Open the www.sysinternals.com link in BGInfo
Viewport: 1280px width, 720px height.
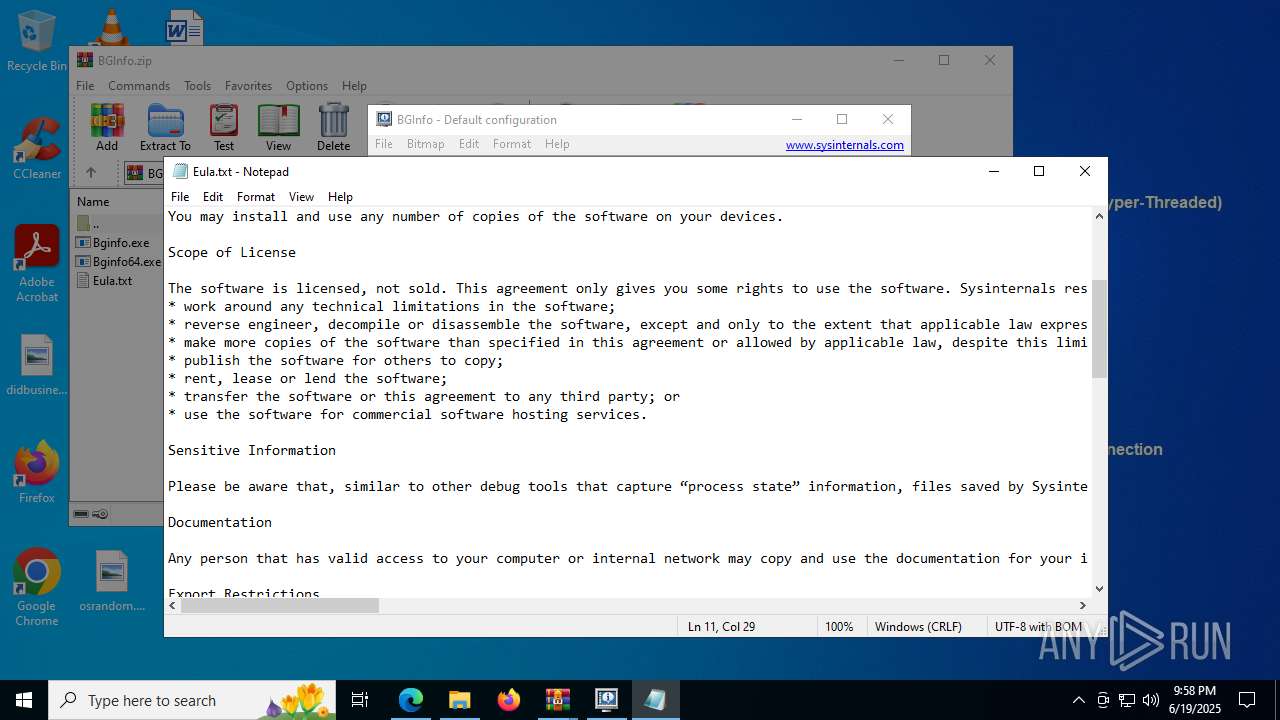845,144
